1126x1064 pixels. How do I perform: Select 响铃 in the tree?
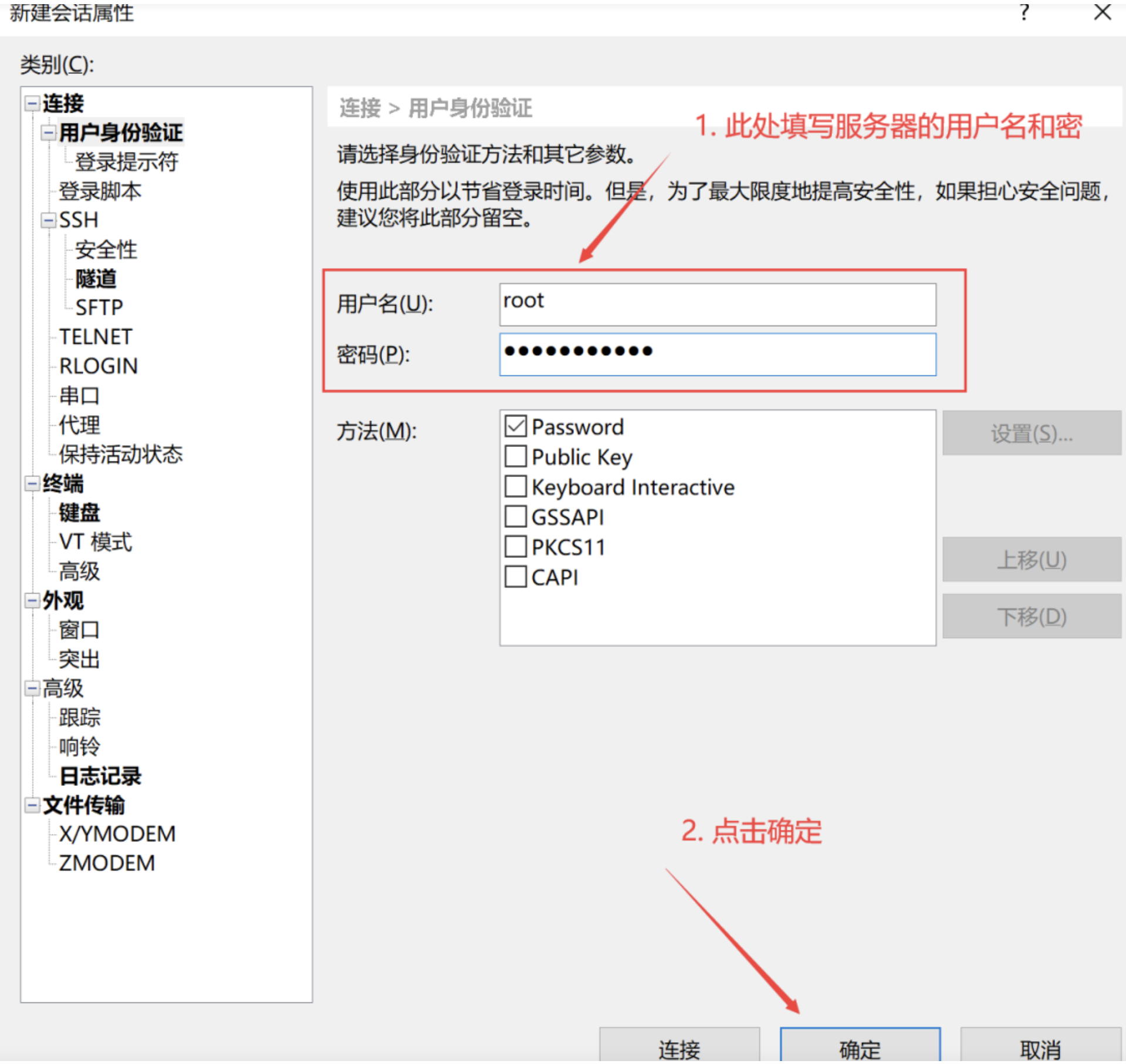coord(79,747)
